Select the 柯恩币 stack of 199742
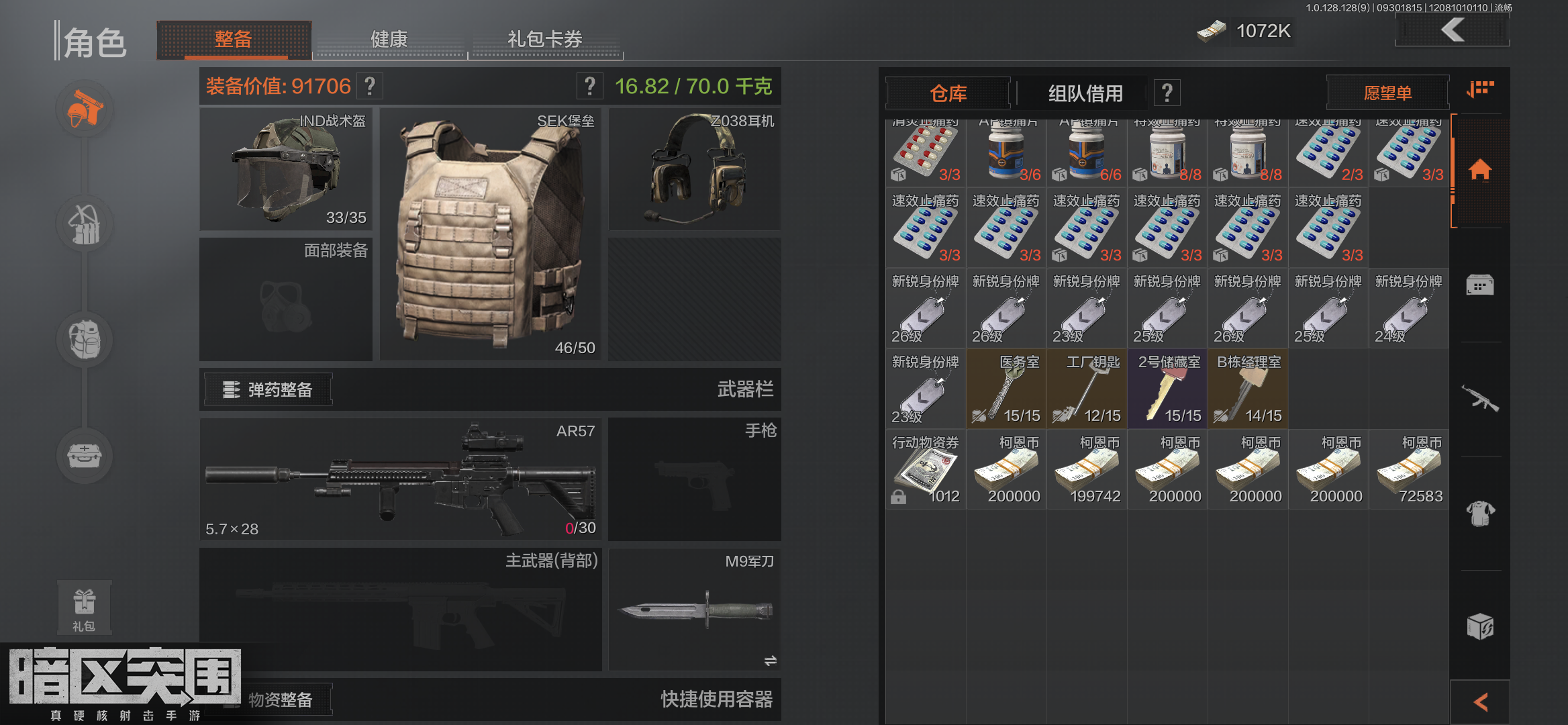Image resolution: width=1568 pixels, height=725 pixels. coord(1087,469)
